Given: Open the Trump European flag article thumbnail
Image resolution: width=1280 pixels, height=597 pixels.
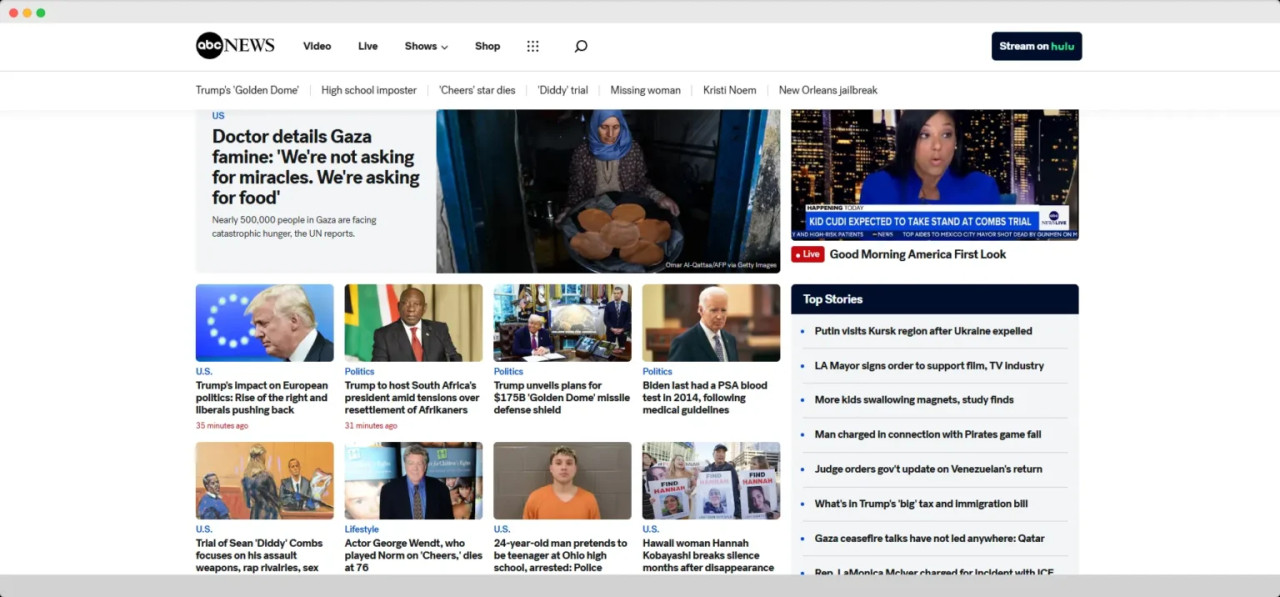Looking at the screenshot, I should point(264,323).
